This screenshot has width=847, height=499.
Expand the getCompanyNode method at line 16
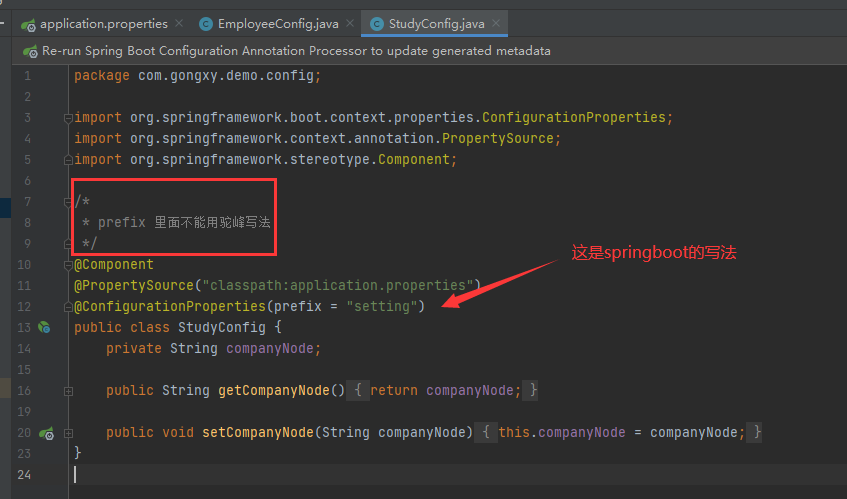pyautogui.click(x=68, y=391)
